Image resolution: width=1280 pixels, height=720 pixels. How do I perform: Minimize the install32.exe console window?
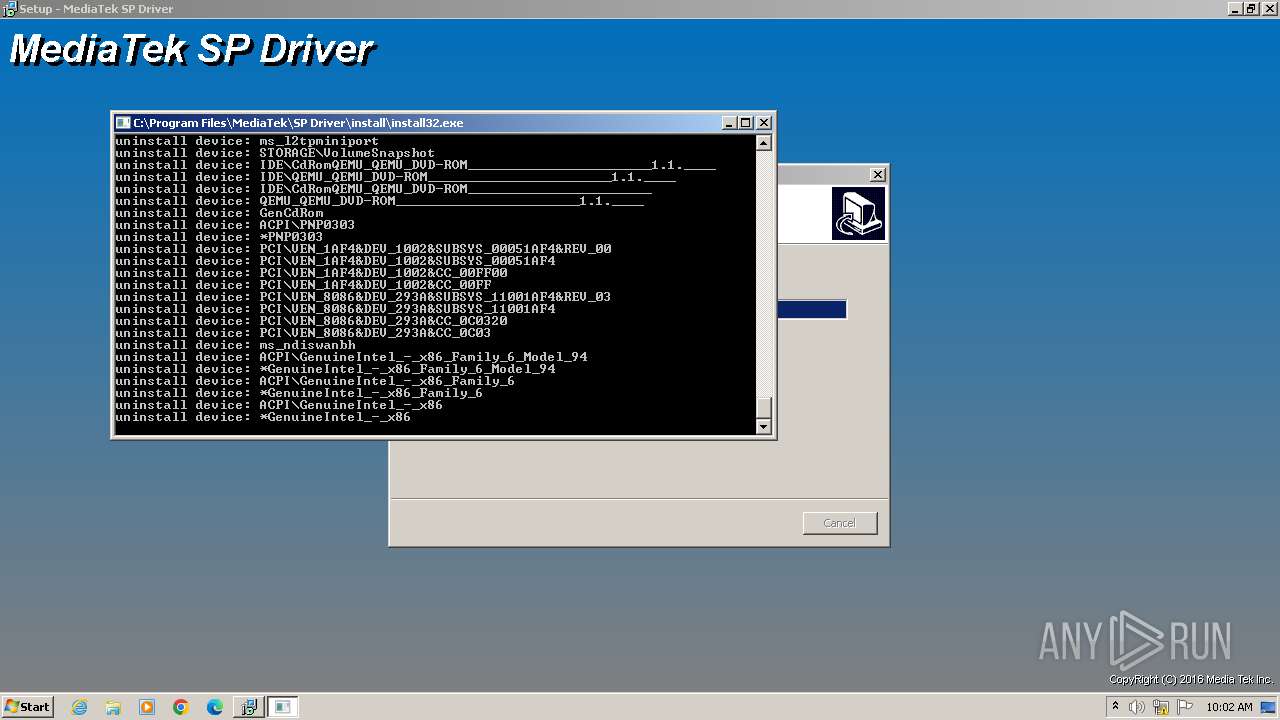[729, 123]
